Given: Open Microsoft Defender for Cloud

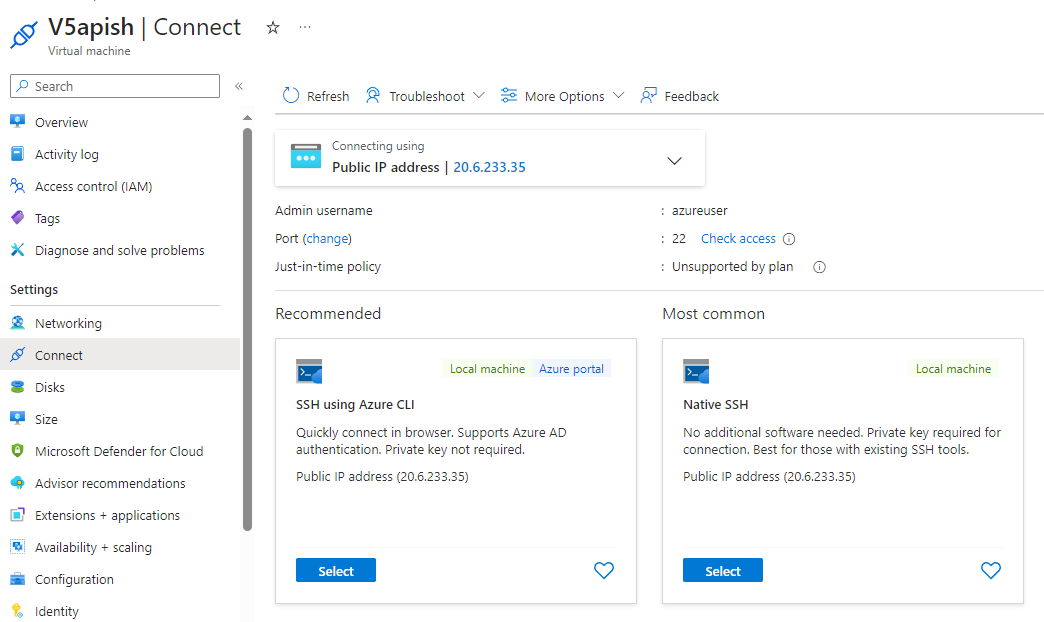Looking at the screenshot, I should point(120,451).
